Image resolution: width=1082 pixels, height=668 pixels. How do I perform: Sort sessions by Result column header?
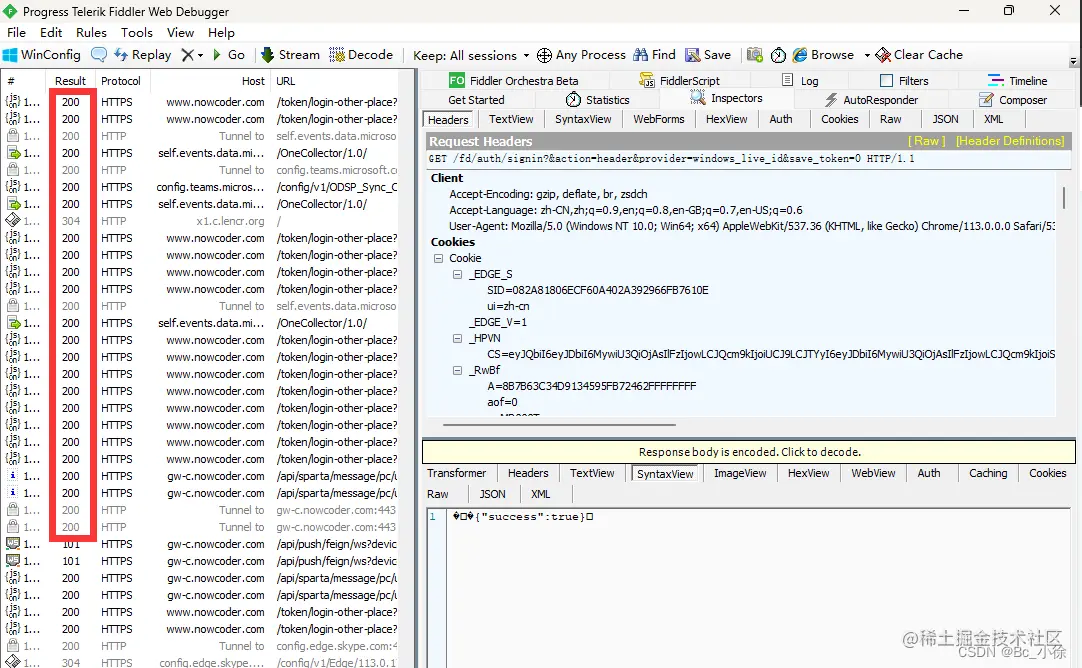pos(70,81)
